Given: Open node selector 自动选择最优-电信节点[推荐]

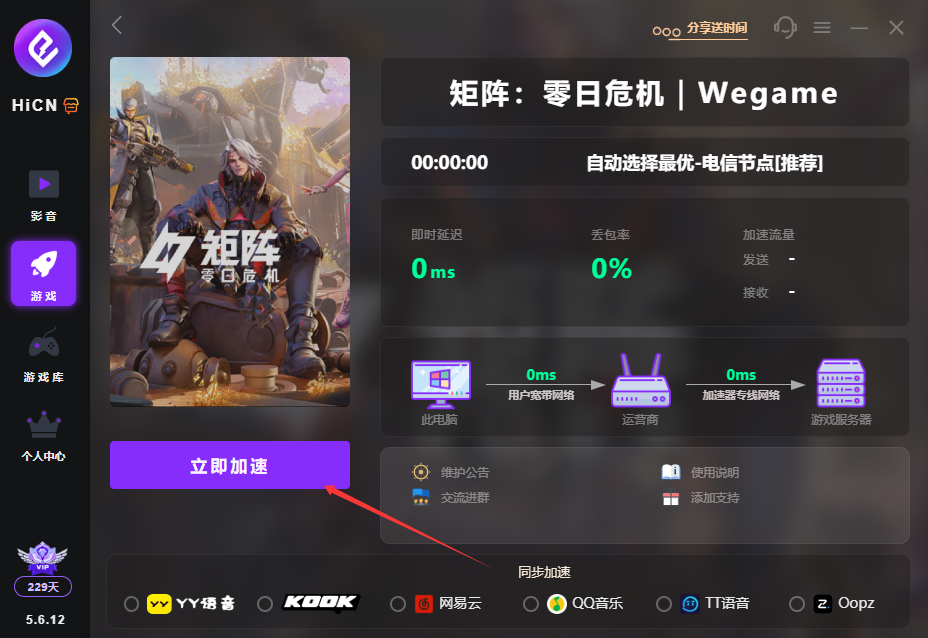Looking at the screenshot, I should tap(704, 163).
